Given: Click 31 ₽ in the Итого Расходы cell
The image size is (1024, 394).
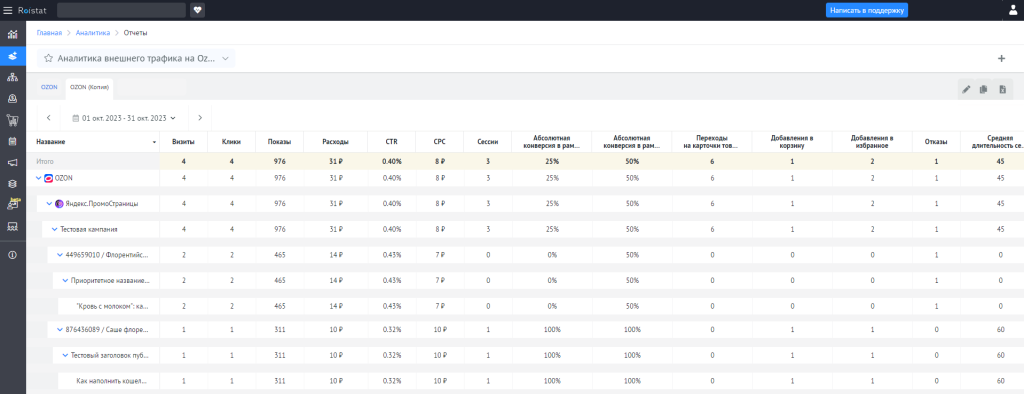Looking at the screenshot, I should click(x=336, y=161).
